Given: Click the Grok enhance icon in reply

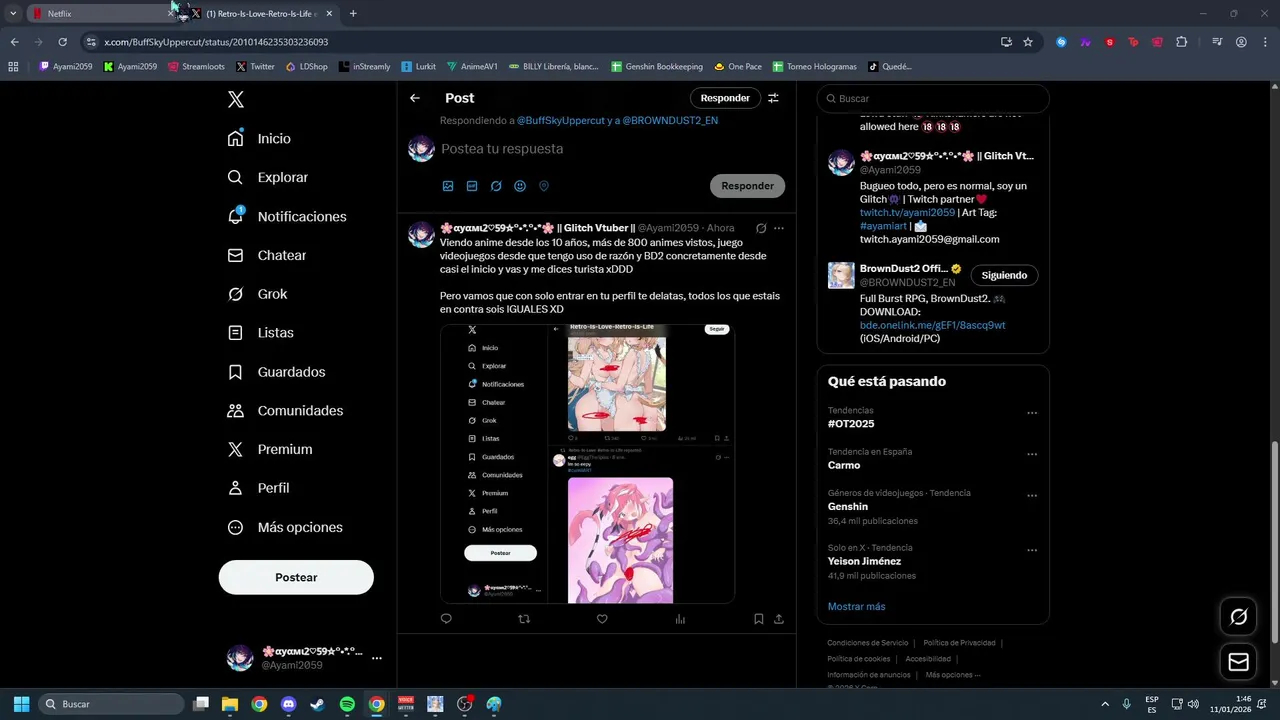Looking at the screenshot, I should point(496,186).
